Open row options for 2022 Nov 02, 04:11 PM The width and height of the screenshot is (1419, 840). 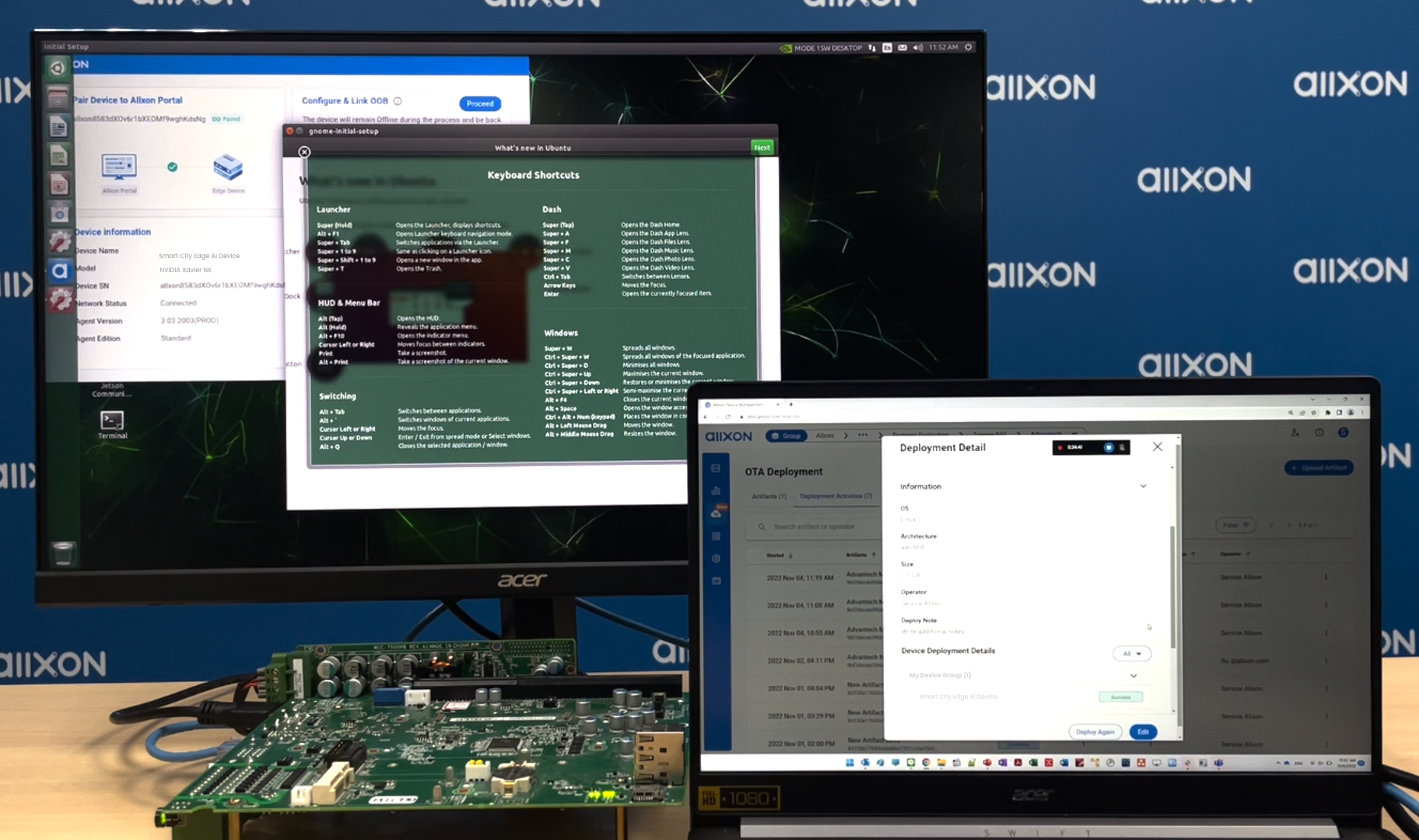1326,660
